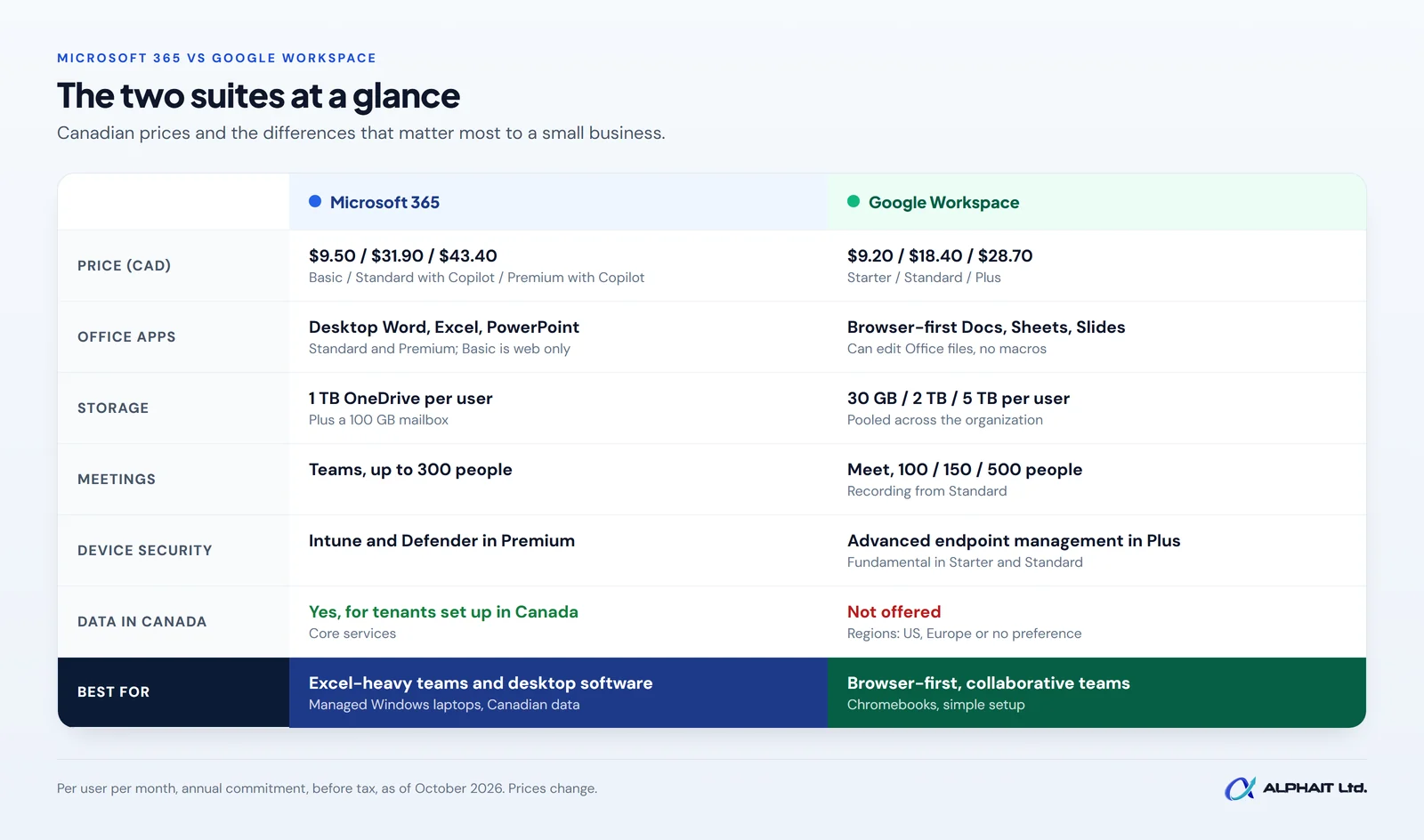Click "Desktop Word, Excel, PowerPoint"
The image size is (1424, 840).
[444, 327]
